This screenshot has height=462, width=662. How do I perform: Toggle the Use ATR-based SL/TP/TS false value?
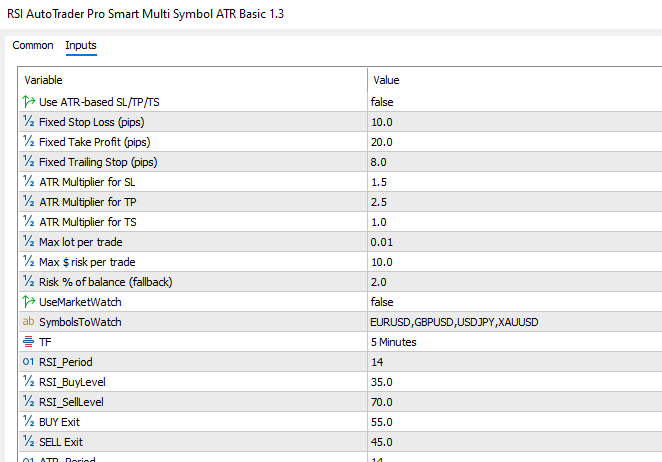[x=381, y=102]
